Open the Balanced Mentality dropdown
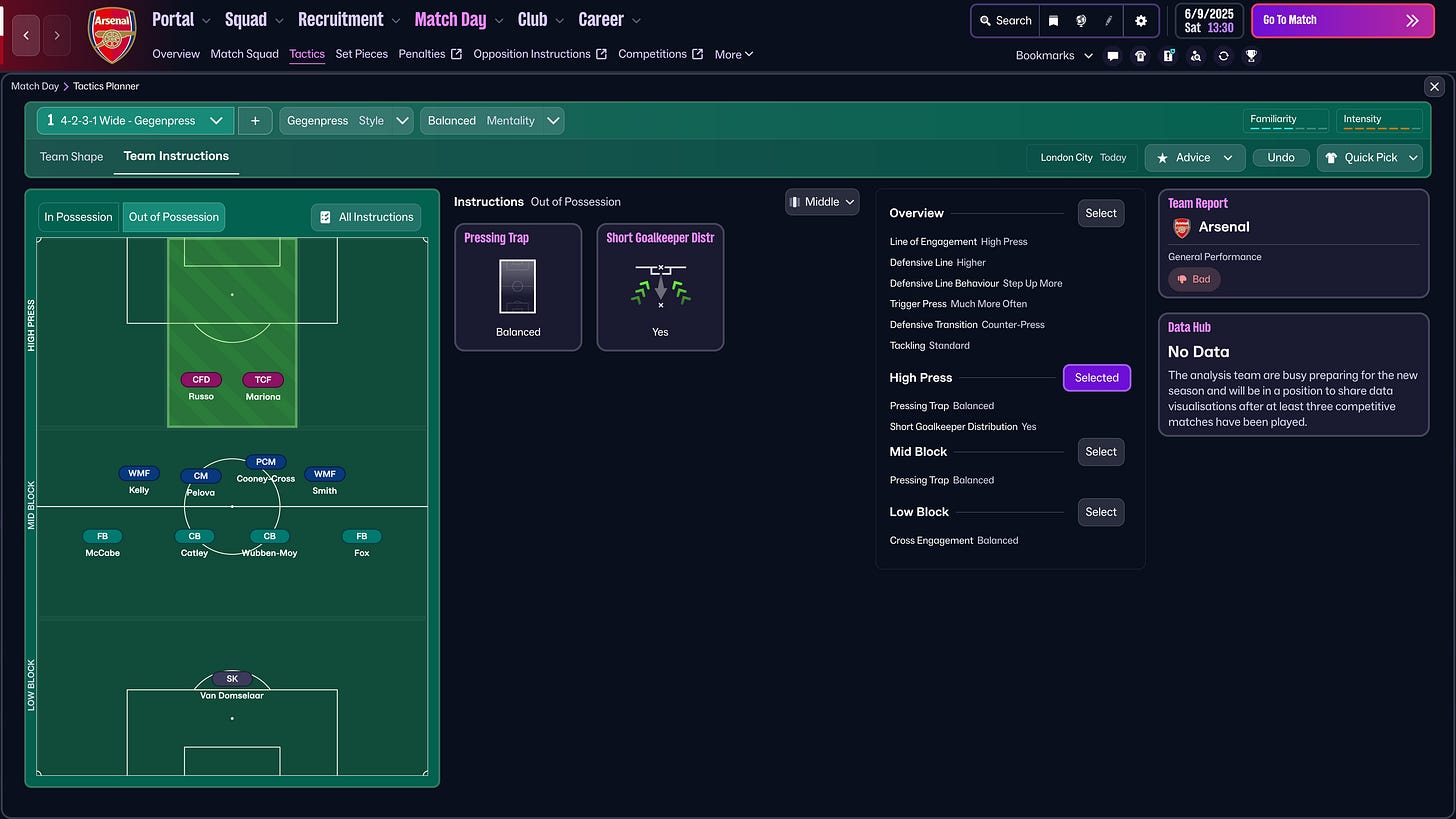The width and height of the screenshot is (1456, 819). pyautogui.click(x=492, y=121)
